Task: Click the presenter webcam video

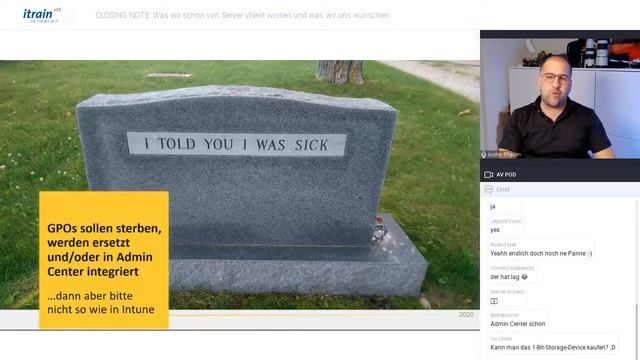Action: click(x=560, y=98)
